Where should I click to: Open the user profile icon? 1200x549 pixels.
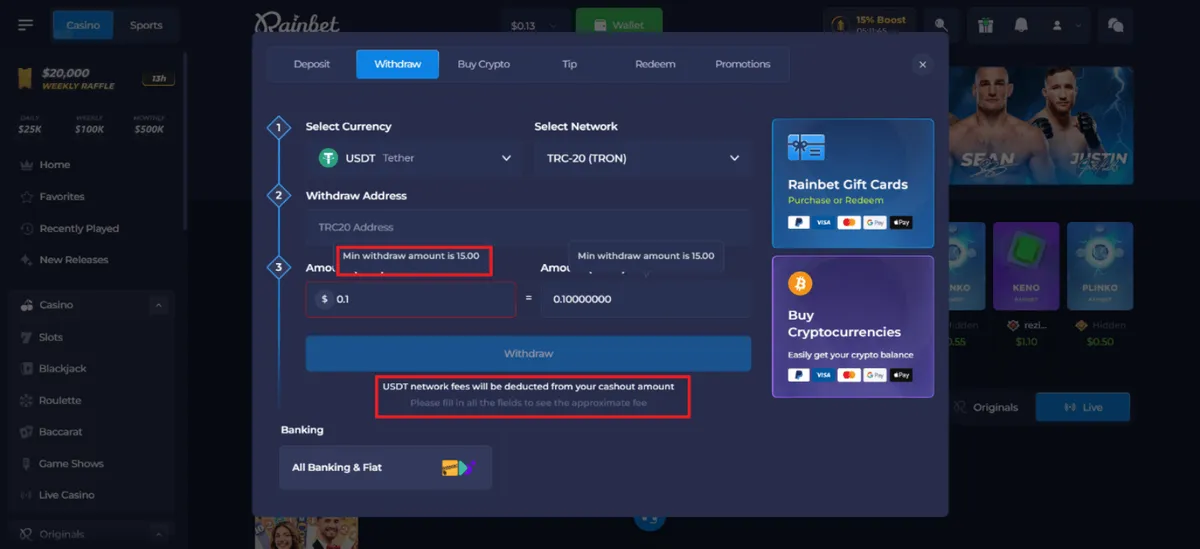(x=1055, y=25)
